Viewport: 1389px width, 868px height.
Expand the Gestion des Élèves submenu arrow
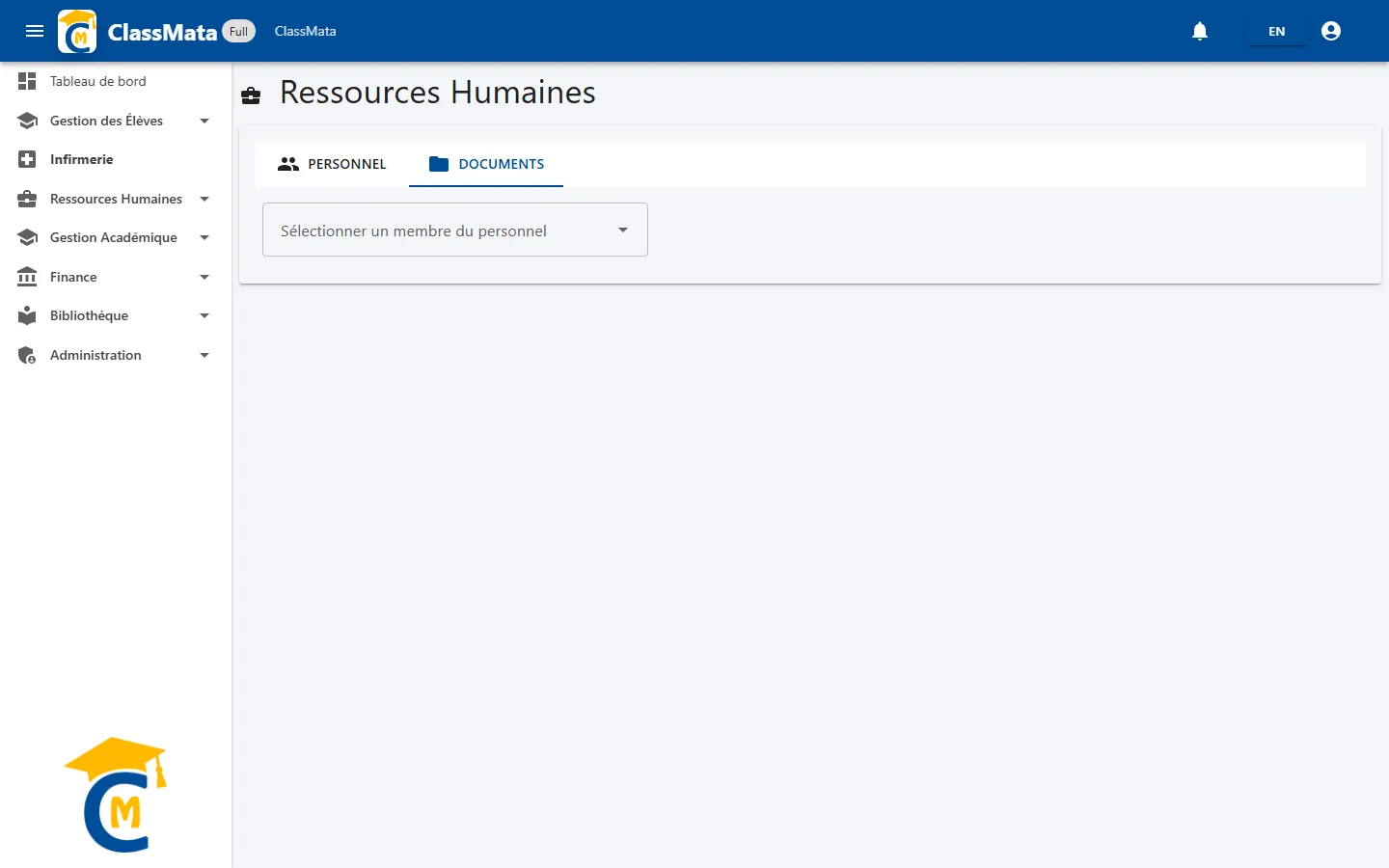click(204, 121)
